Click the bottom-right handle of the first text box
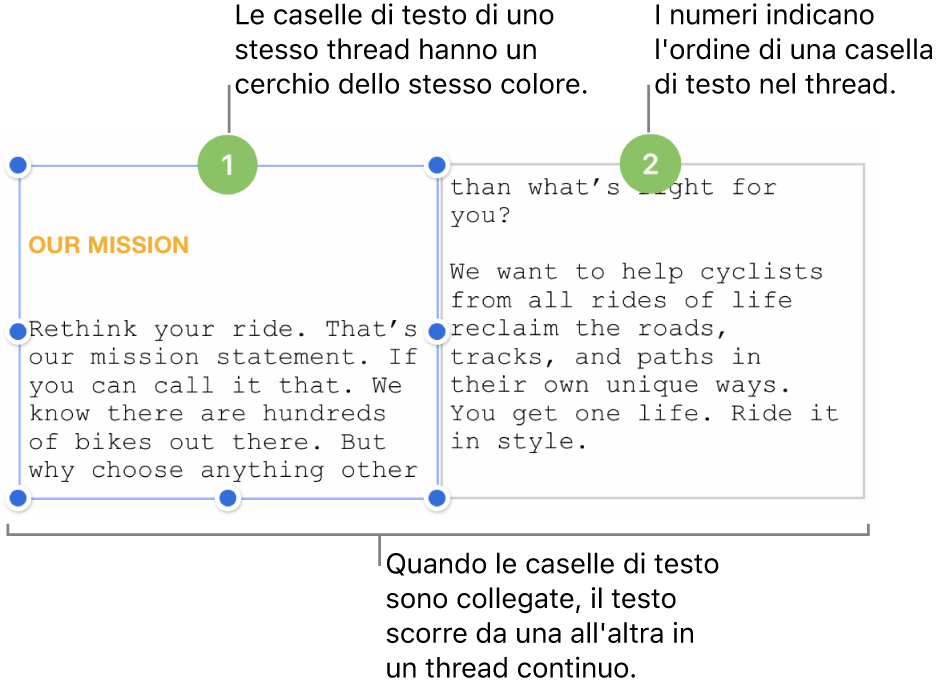948x694 pixels. 437,497
